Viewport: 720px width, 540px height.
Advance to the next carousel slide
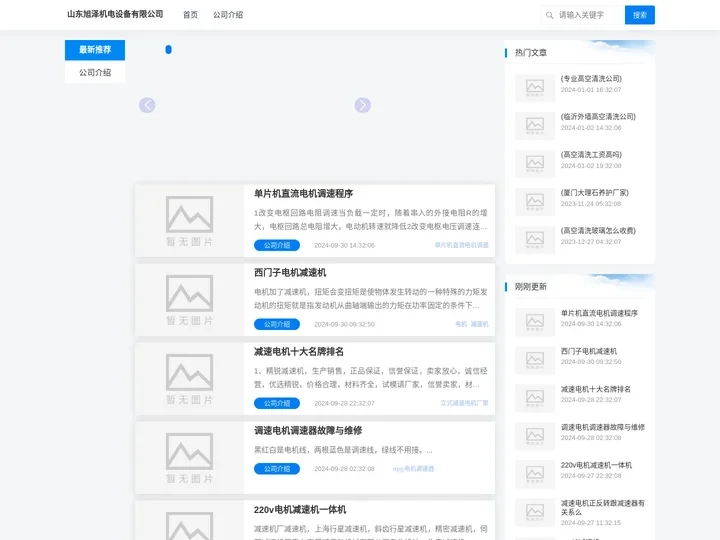tap(362, 105)
